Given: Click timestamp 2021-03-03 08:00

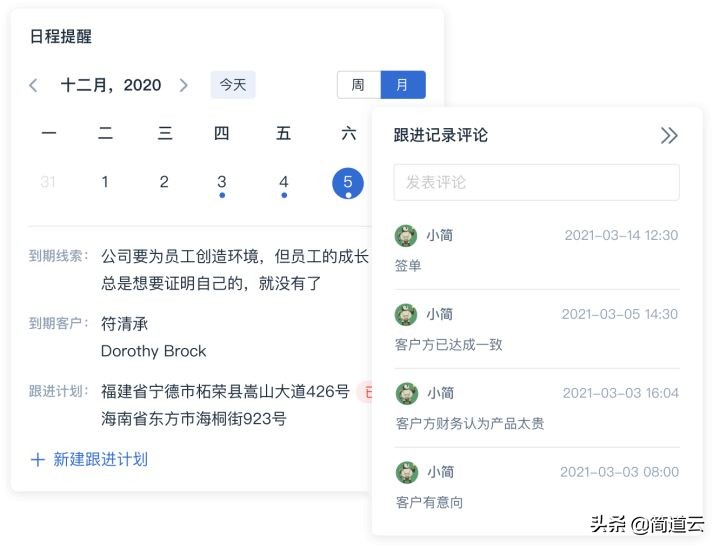Looking at the screenshot, I should coord(619,472).
